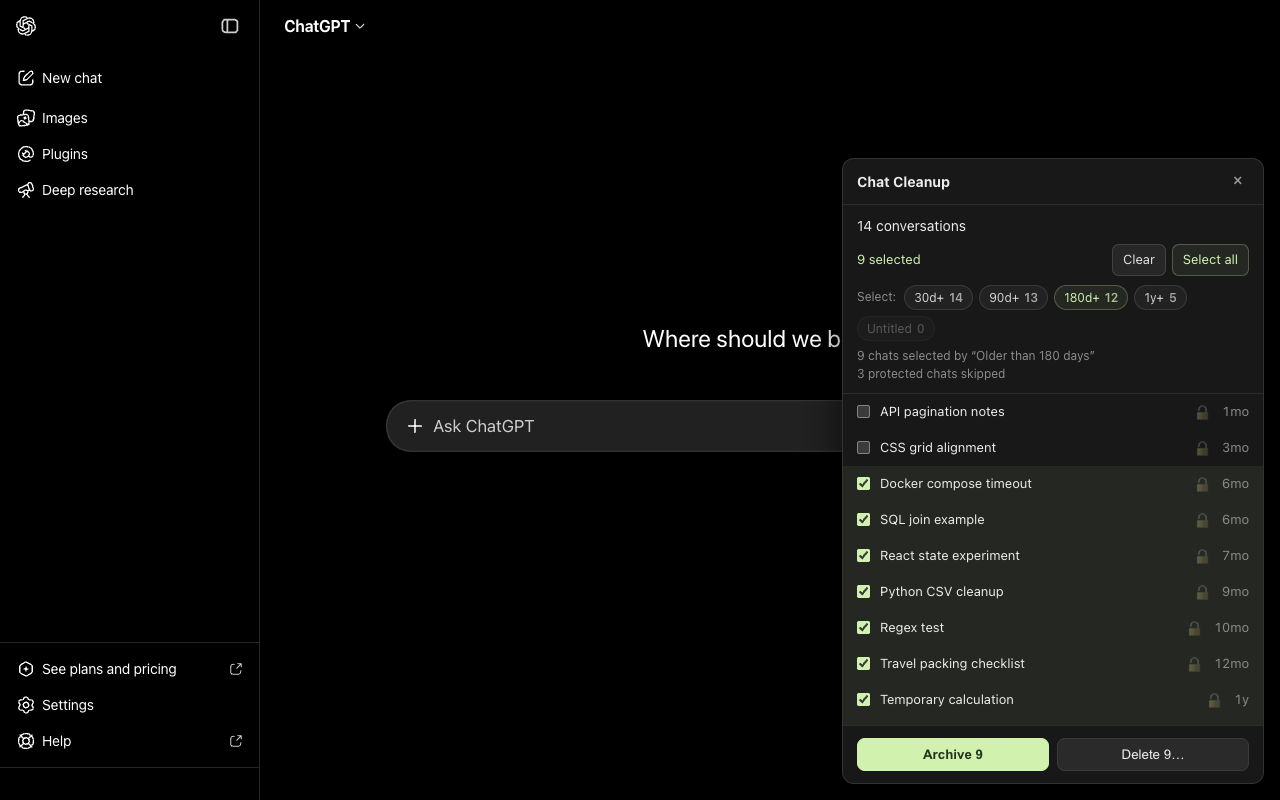This screenshot has width=1280, height=800.
Task: Select the 90d+ filter chip
Action: click(x=1013, y=298)
